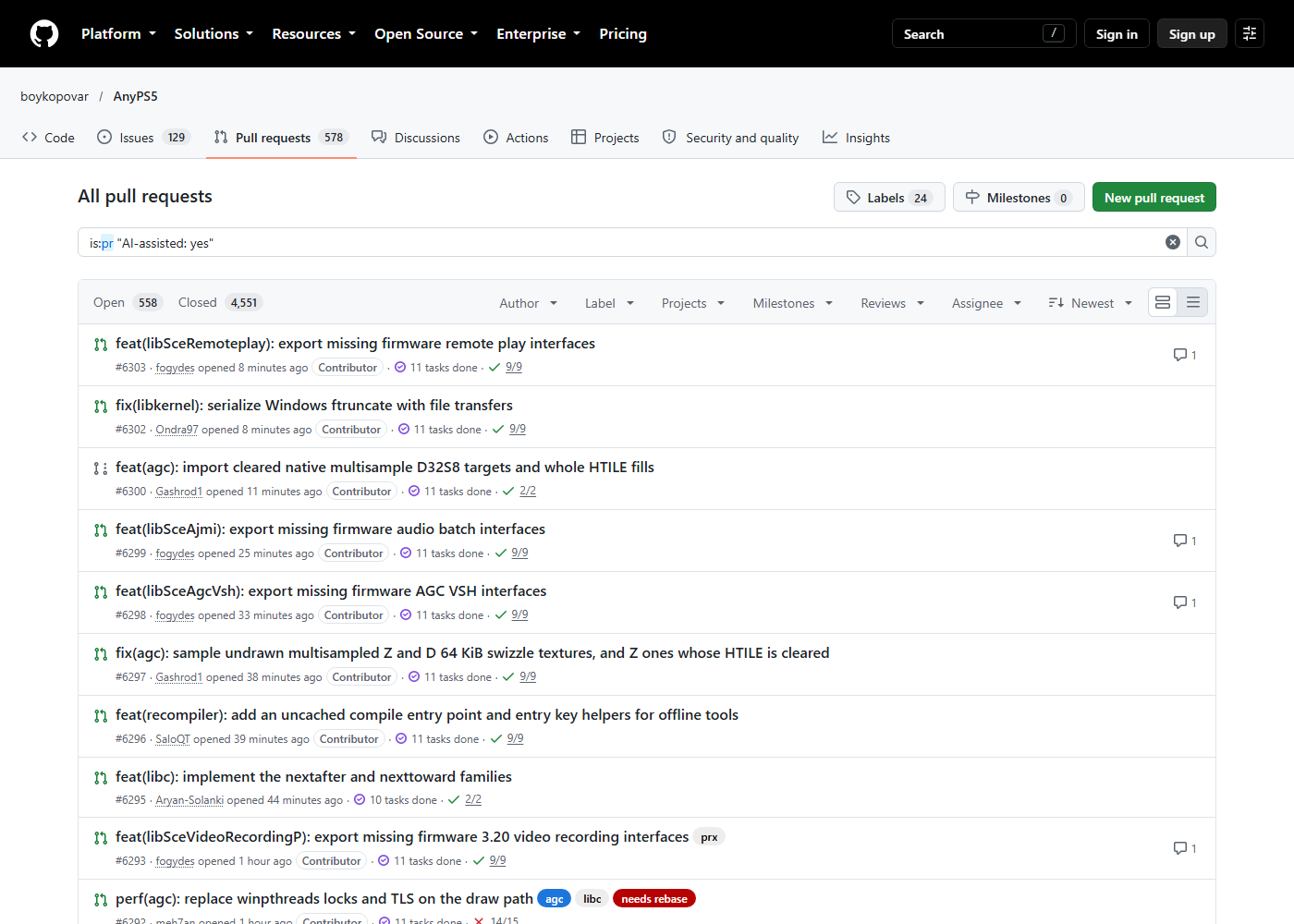Submit search with the magnifier icon
This screenshot has width=1294, height=924.
pyautogui.click(x=1202, y=242)
